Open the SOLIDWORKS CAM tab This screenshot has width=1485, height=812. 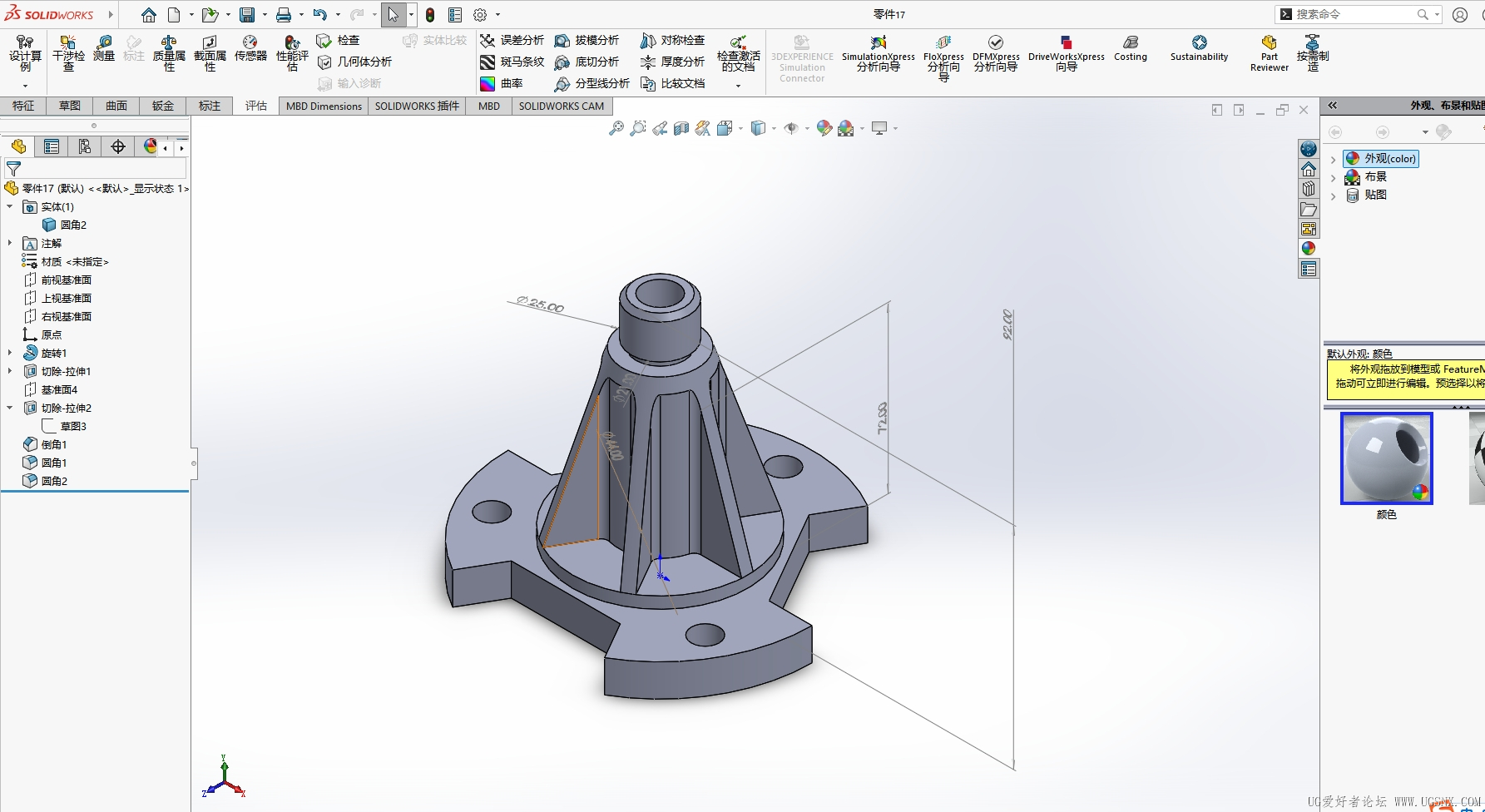coord(562,106)
